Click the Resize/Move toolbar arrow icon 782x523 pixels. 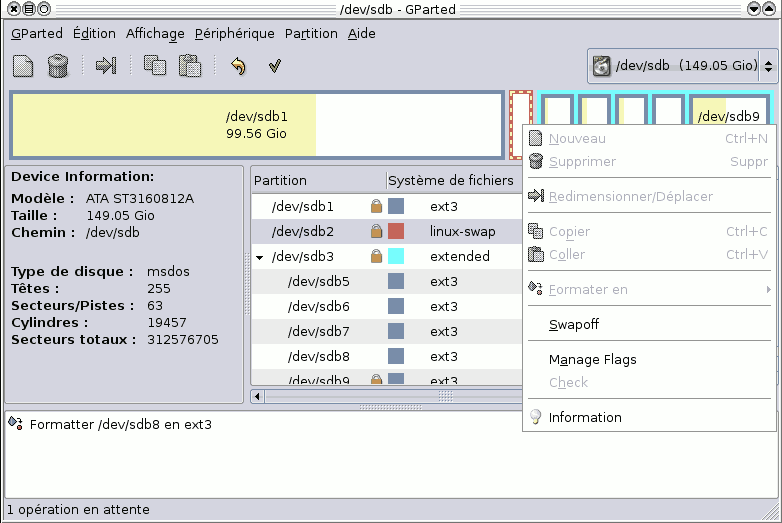(x=105, y=66)
